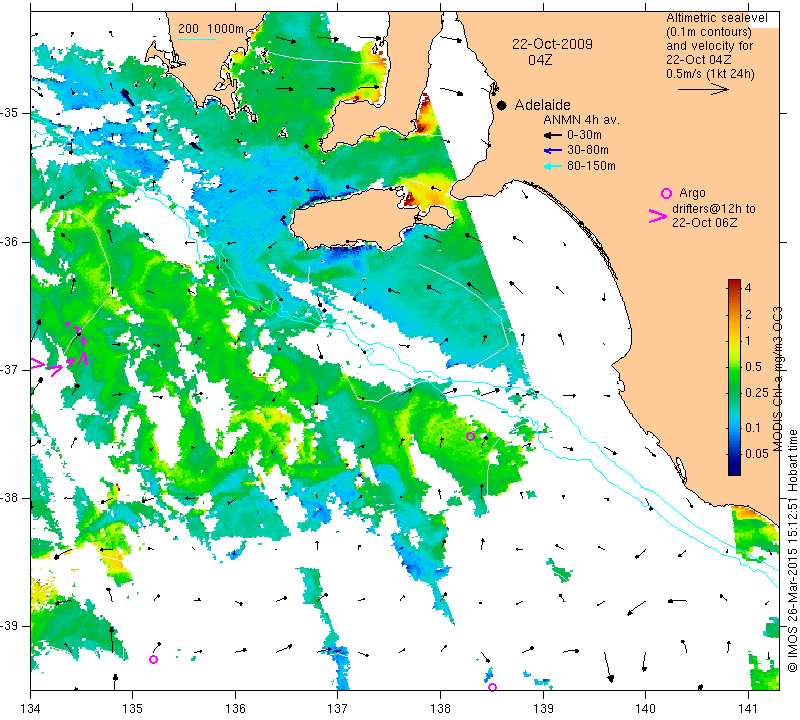Screen dimensions: 800x720
Task: Click the IMOS copyright timestamp text
Action: tap(792, 550)
